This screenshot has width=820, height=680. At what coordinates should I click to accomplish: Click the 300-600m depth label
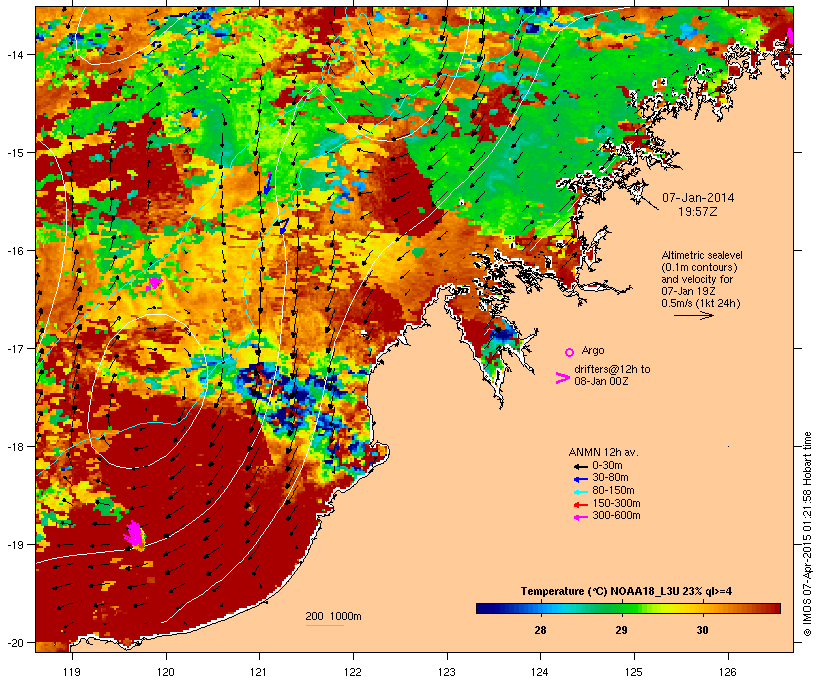pos(616,516)
